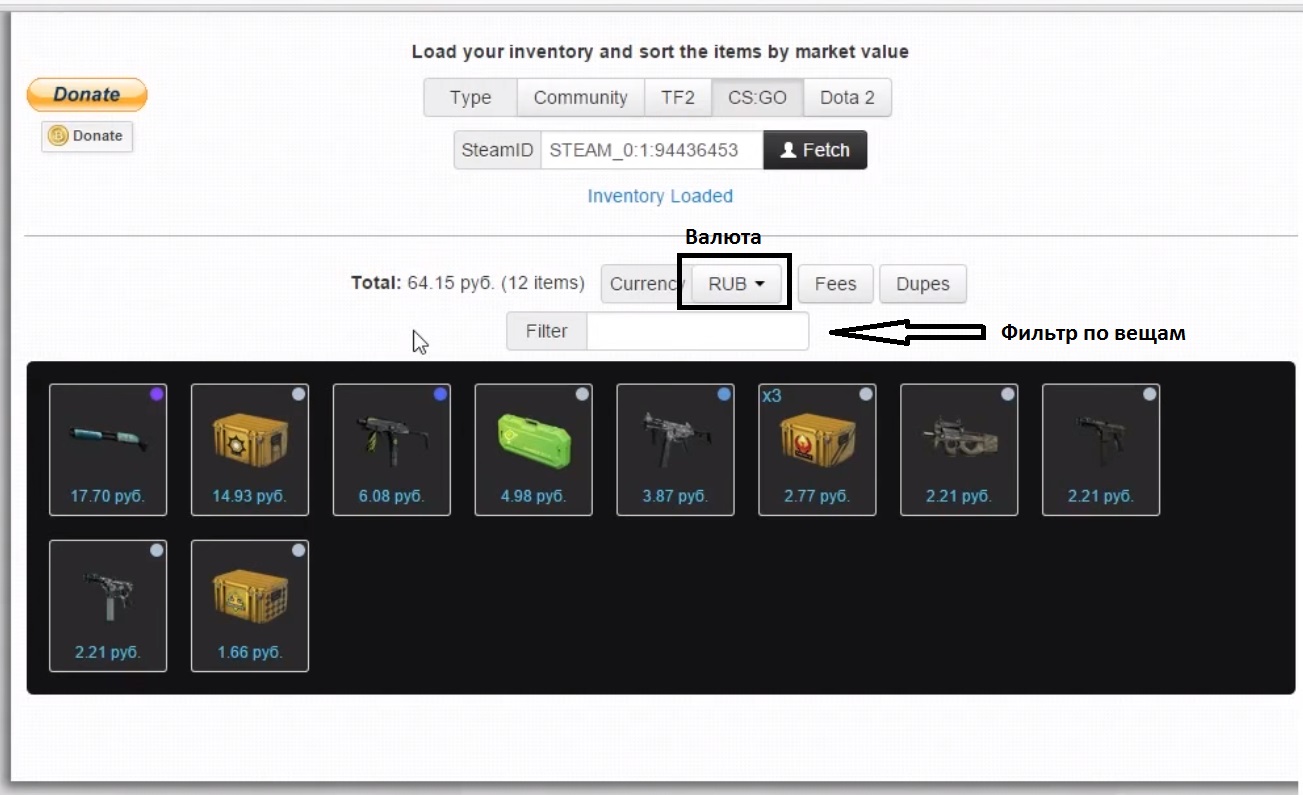Select the x3 phoenix case at 2.77 руб.
Image resolution: width=1303 pixels, height=795 pixels.
(x=818, y=450)
